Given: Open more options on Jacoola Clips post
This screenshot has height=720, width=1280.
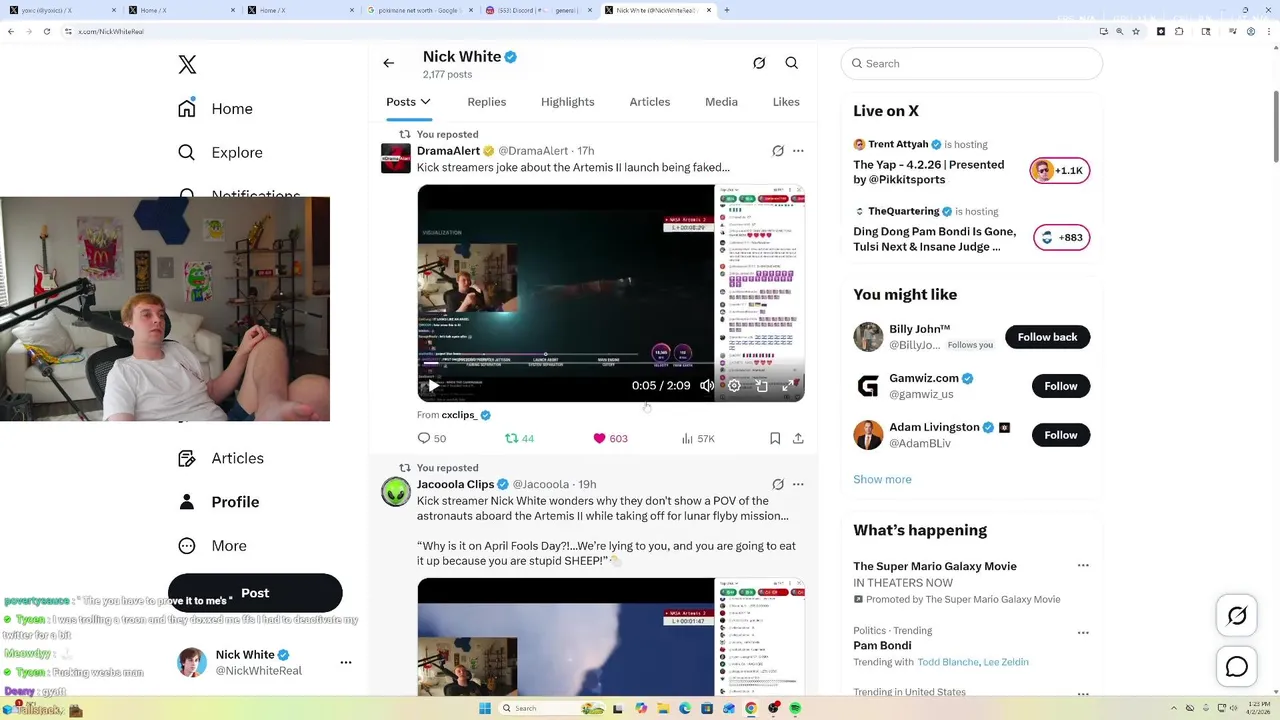Looking at the screenshot, I should click(798, 484).
